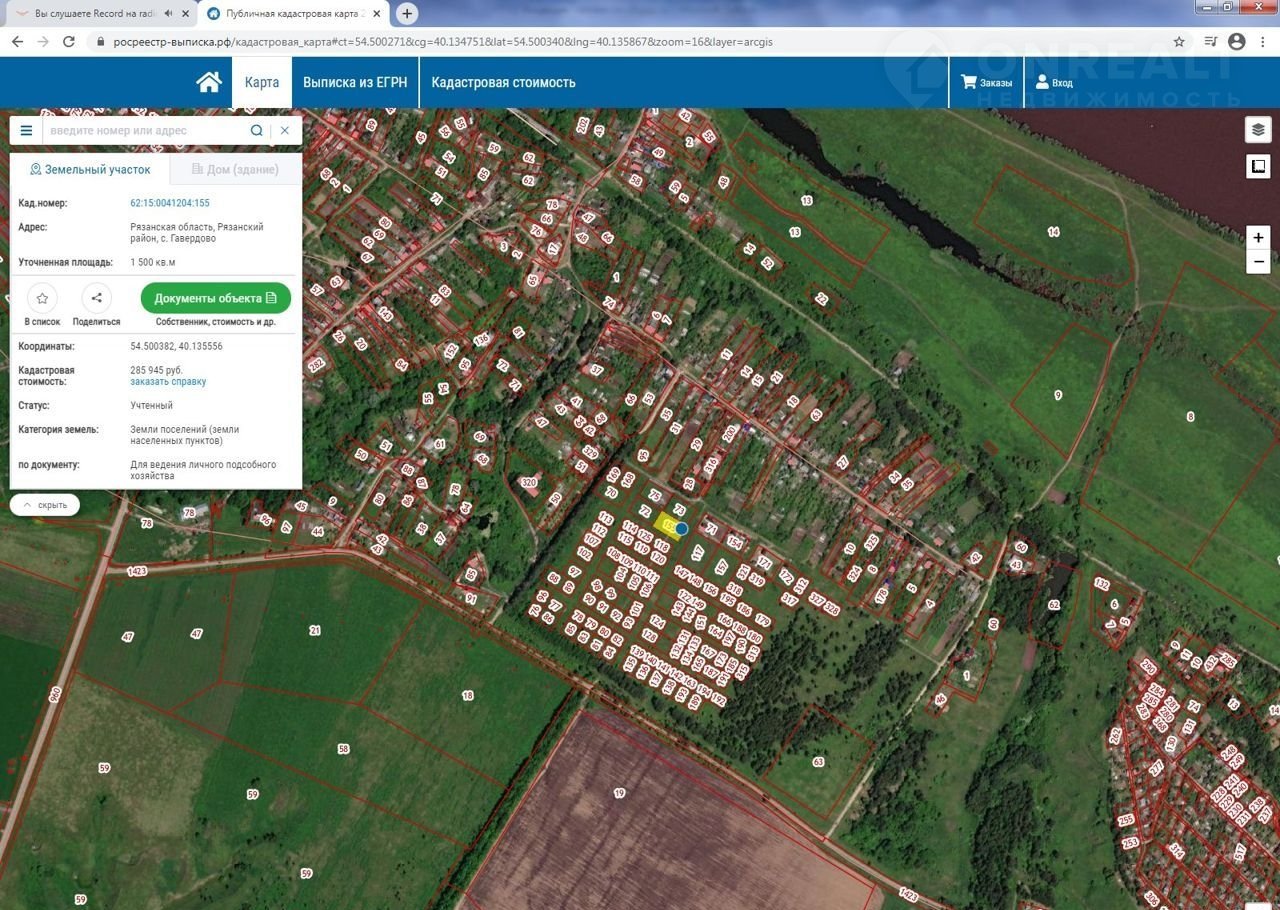Open the map layers selector

(1258, 130)
